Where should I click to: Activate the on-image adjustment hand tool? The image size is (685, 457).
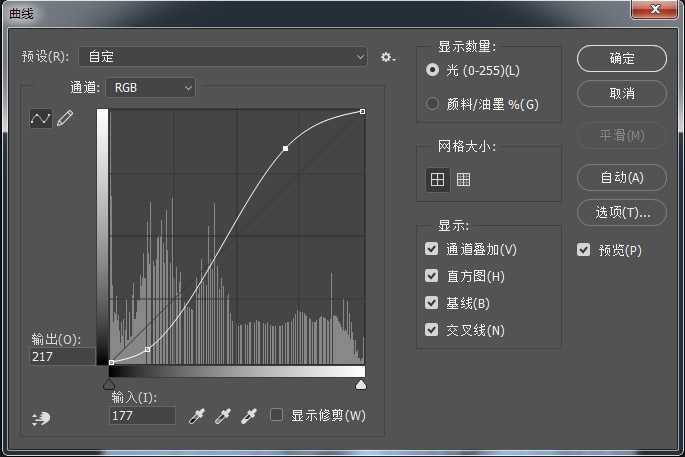tap(41, 418)
